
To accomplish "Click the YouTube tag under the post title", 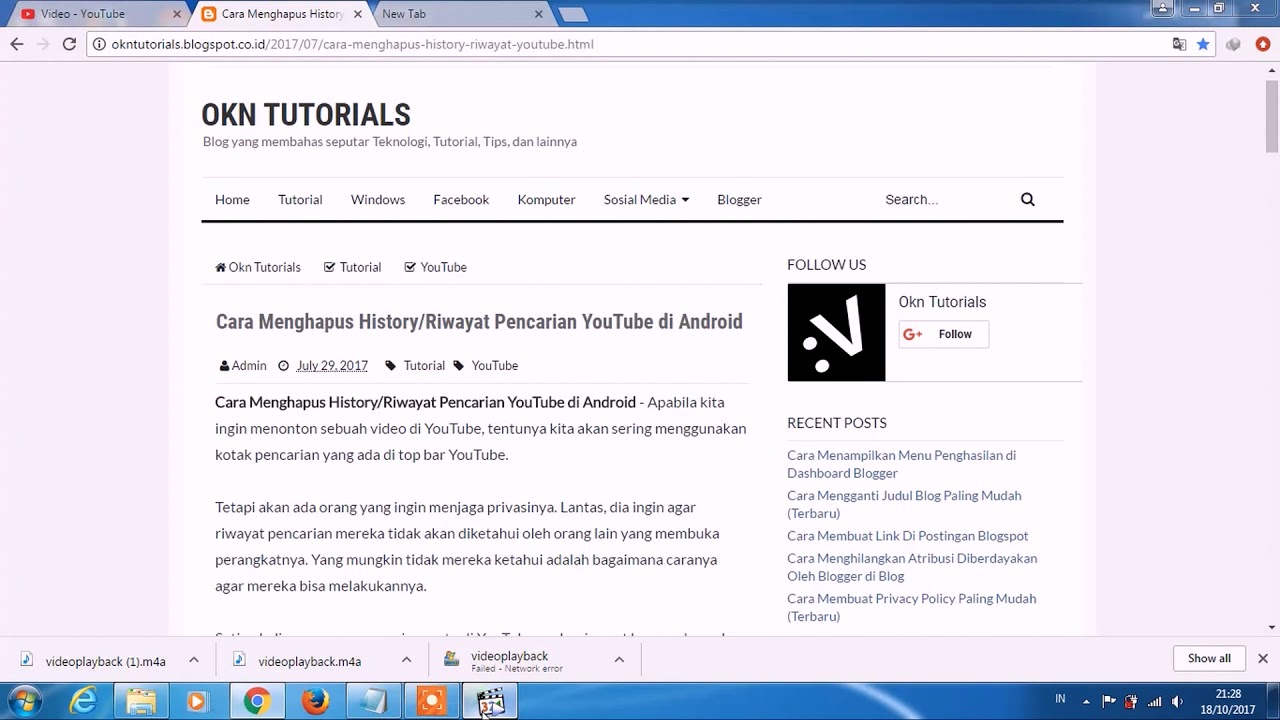I will 495,365.
